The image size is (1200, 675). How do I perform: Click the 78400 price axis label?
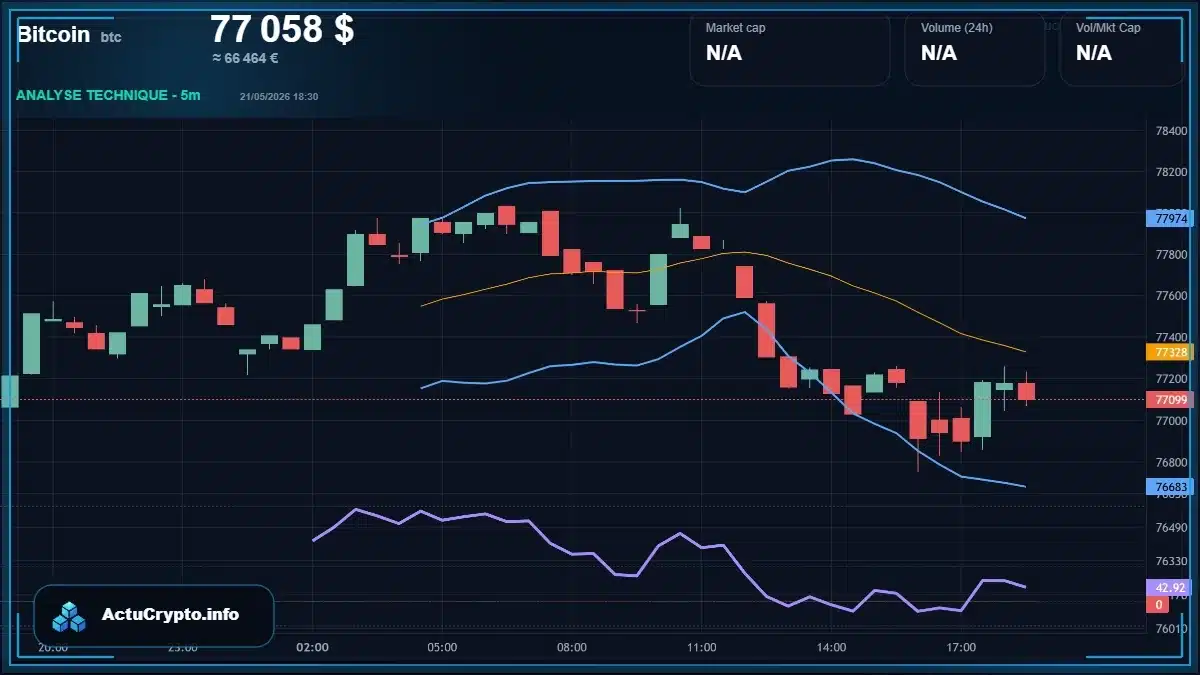pyautogui.click(x=1171, y=131)
